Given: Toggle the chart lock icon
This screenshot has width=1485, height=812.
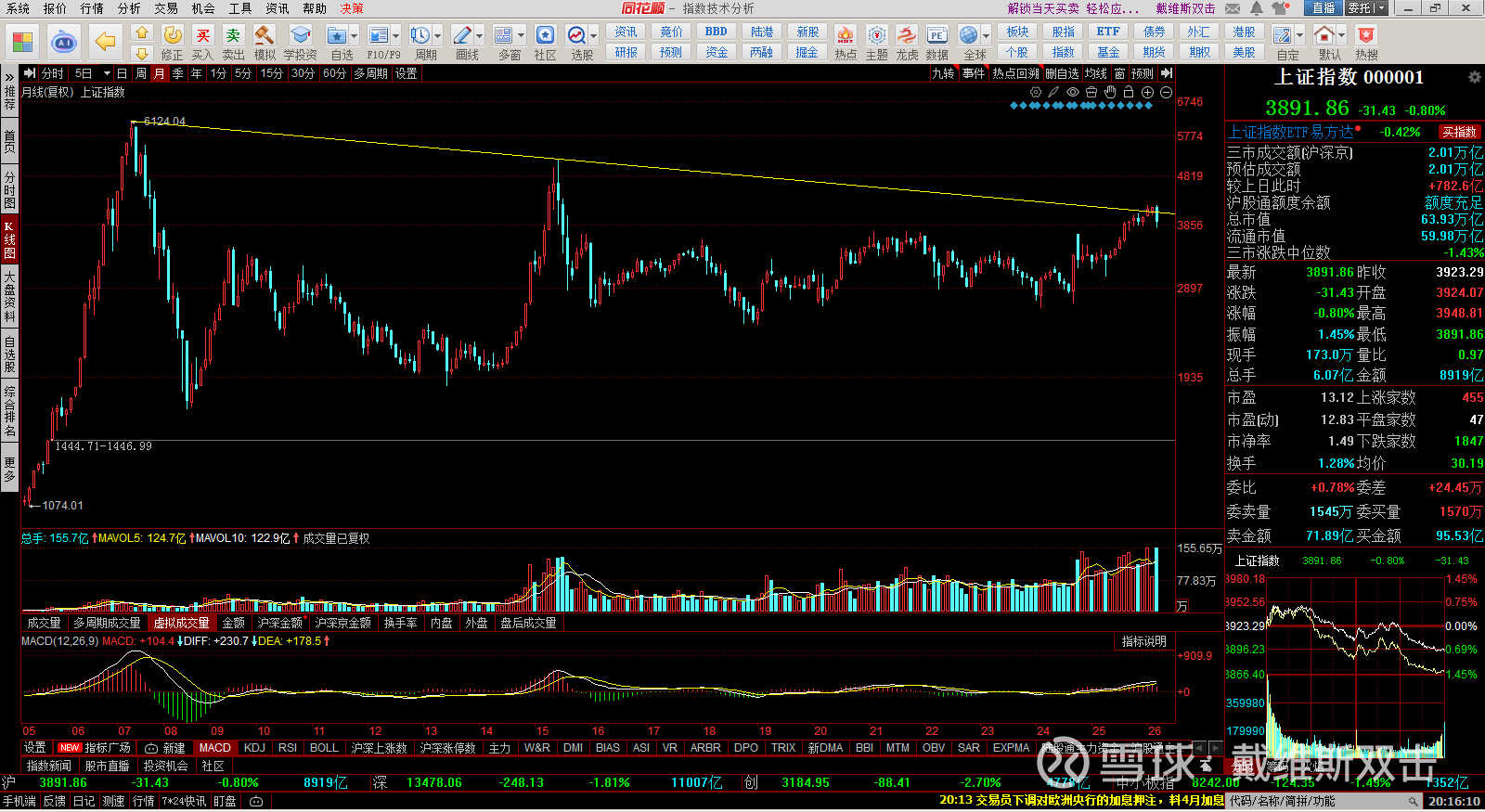Looking at the screenshot, I should coord(1129,92).
